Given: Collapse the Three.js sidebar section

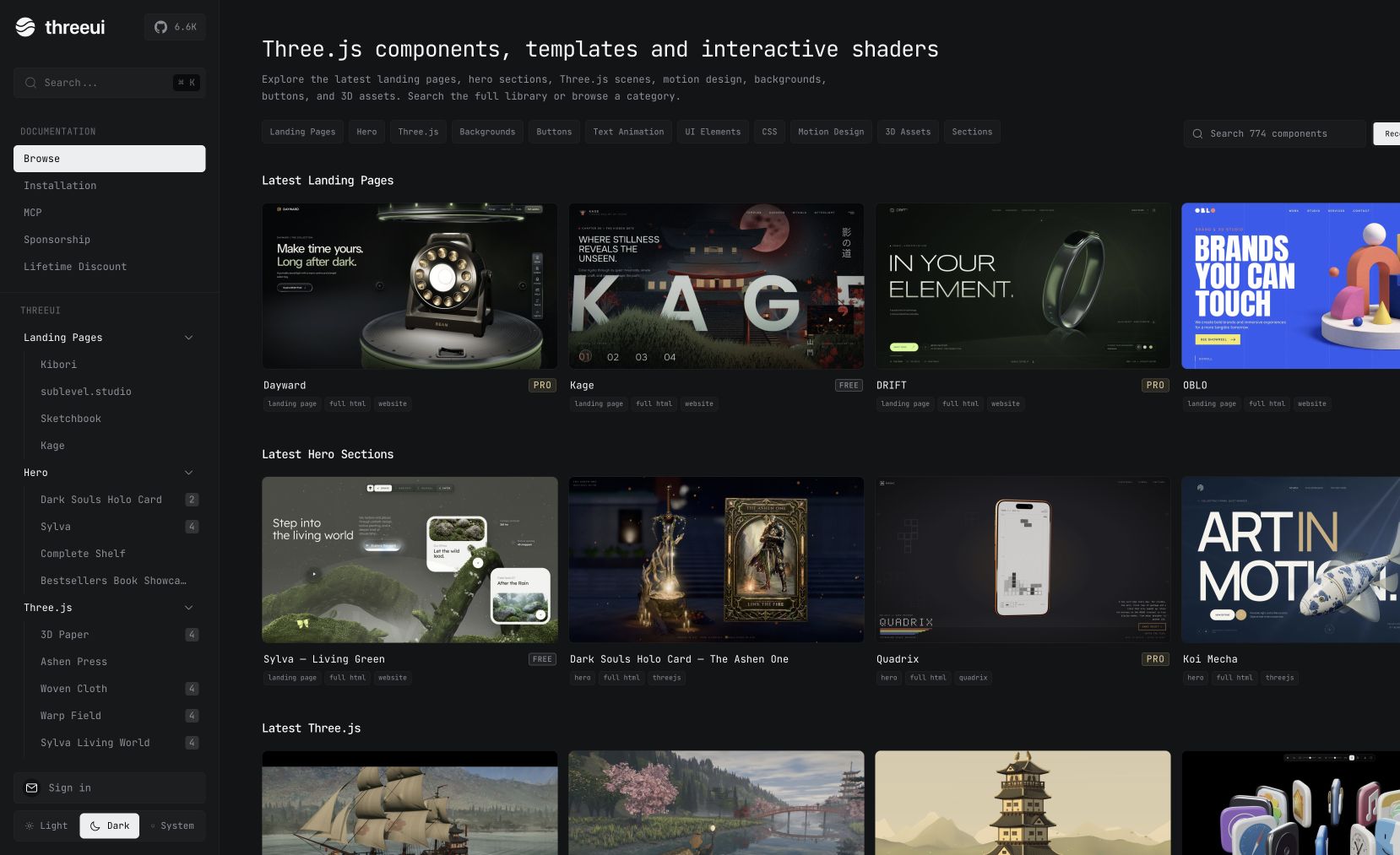Looking at the screenshot, I should 189,608.
